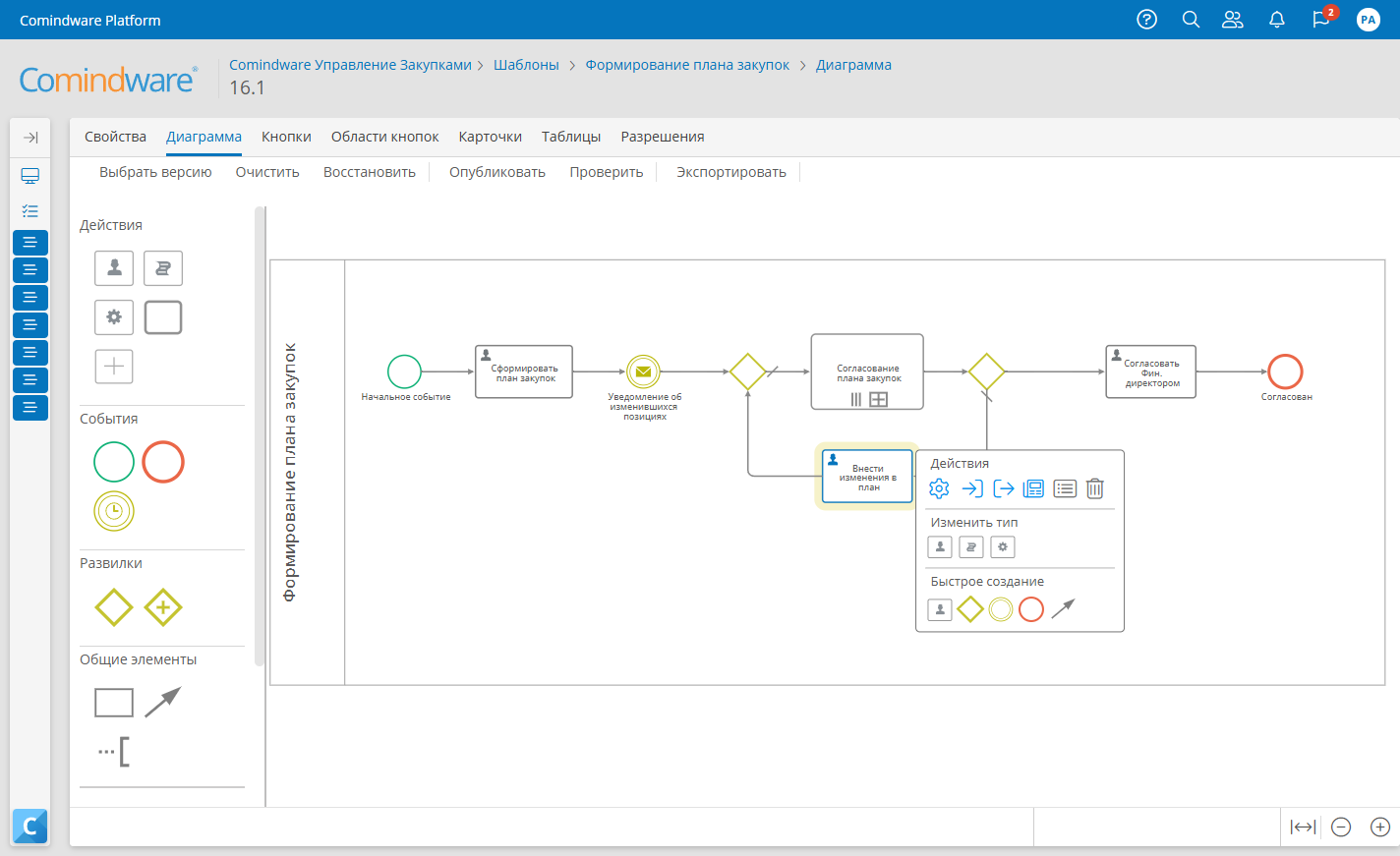Zoom out with the minus control

(x=1340, y=827)
